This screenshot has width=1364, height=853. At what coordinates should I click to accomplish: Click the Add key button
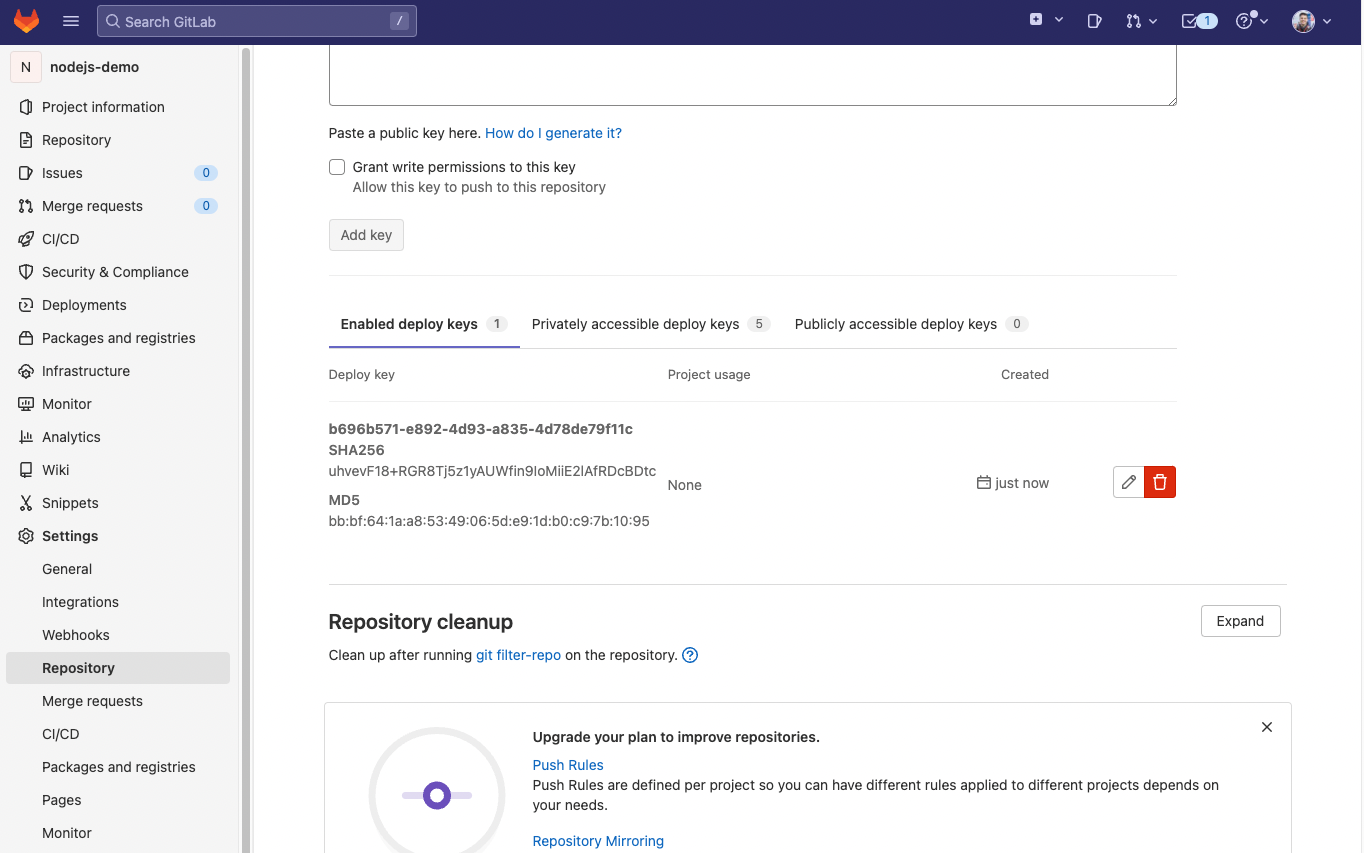(x=366, y=235)
